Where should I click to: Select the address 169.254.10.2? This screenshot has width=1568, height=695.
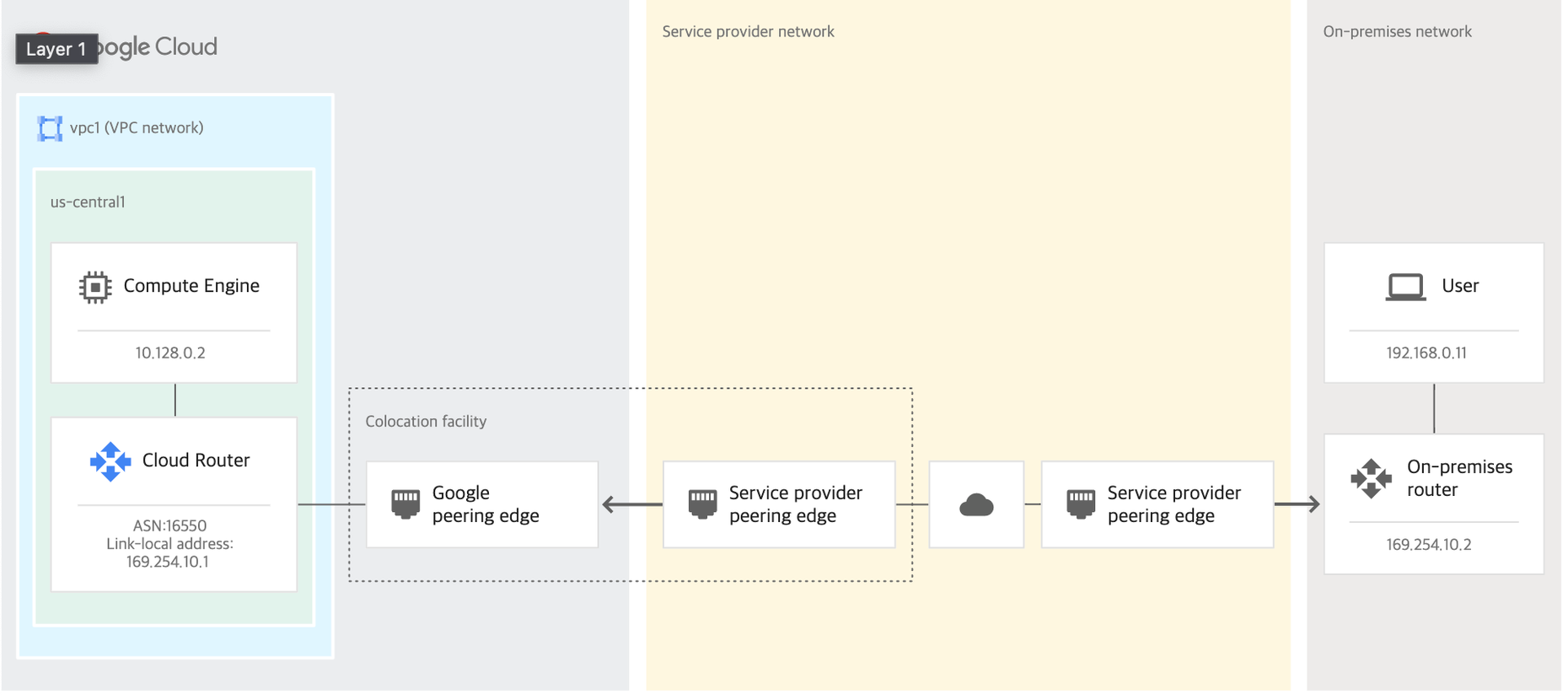(x=1429, y=545)
